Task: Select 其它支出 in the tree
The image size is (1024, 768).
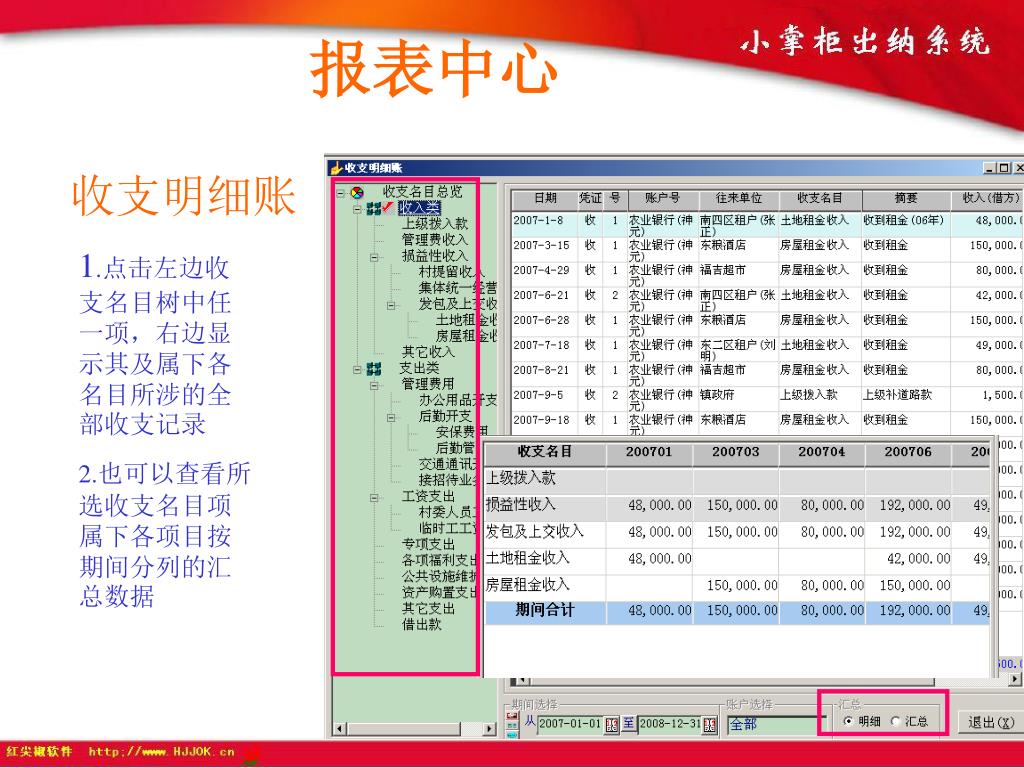Action: click(428, 608)
